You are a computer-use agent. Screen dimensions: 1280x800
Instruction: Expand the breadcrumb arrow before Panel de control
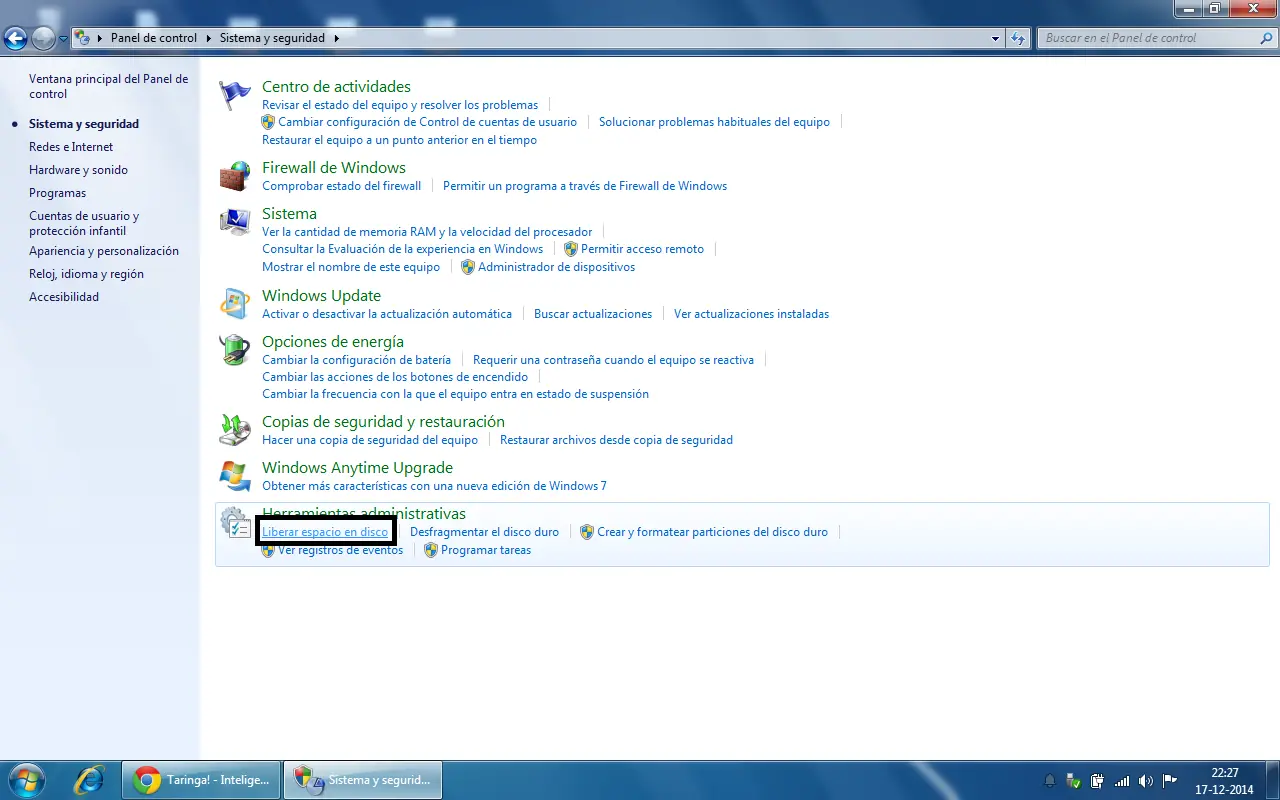coord(101,38)
